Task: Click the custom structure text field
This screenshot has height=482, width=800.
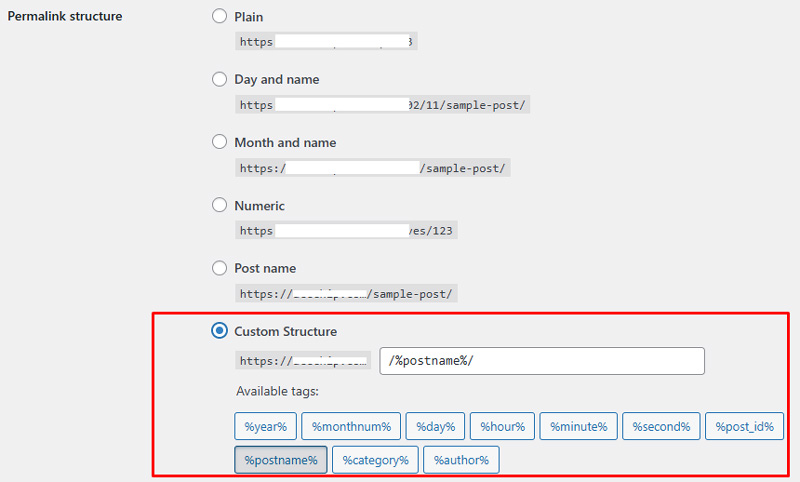Action: (x=542, y=361)
